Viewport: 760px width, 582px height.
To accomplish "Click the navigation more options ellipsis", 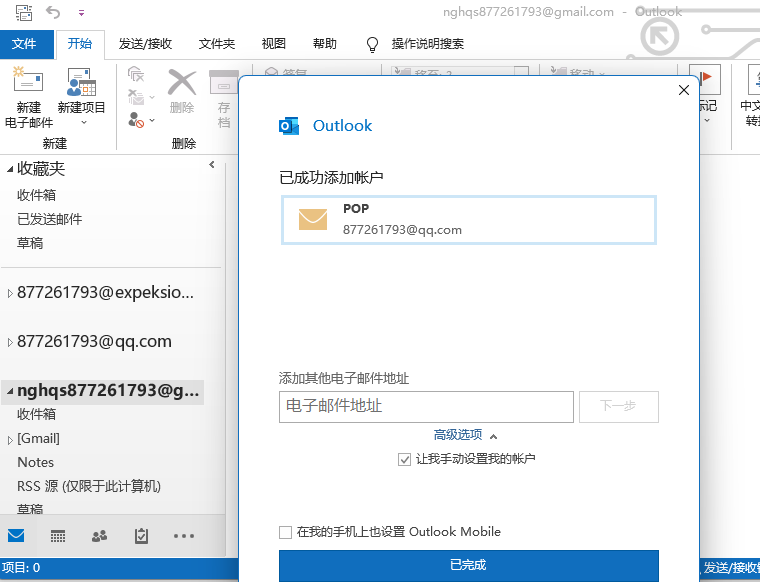I will click(184, 536).
